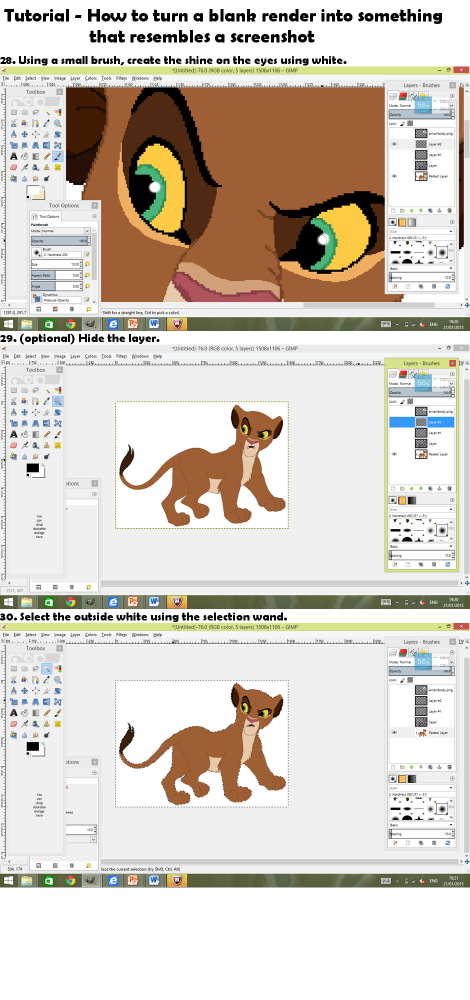Toggle lock alpha channel icon in step 28 Layers
The height and width of the screenshot is (1000, 470).
pos(410,124)
